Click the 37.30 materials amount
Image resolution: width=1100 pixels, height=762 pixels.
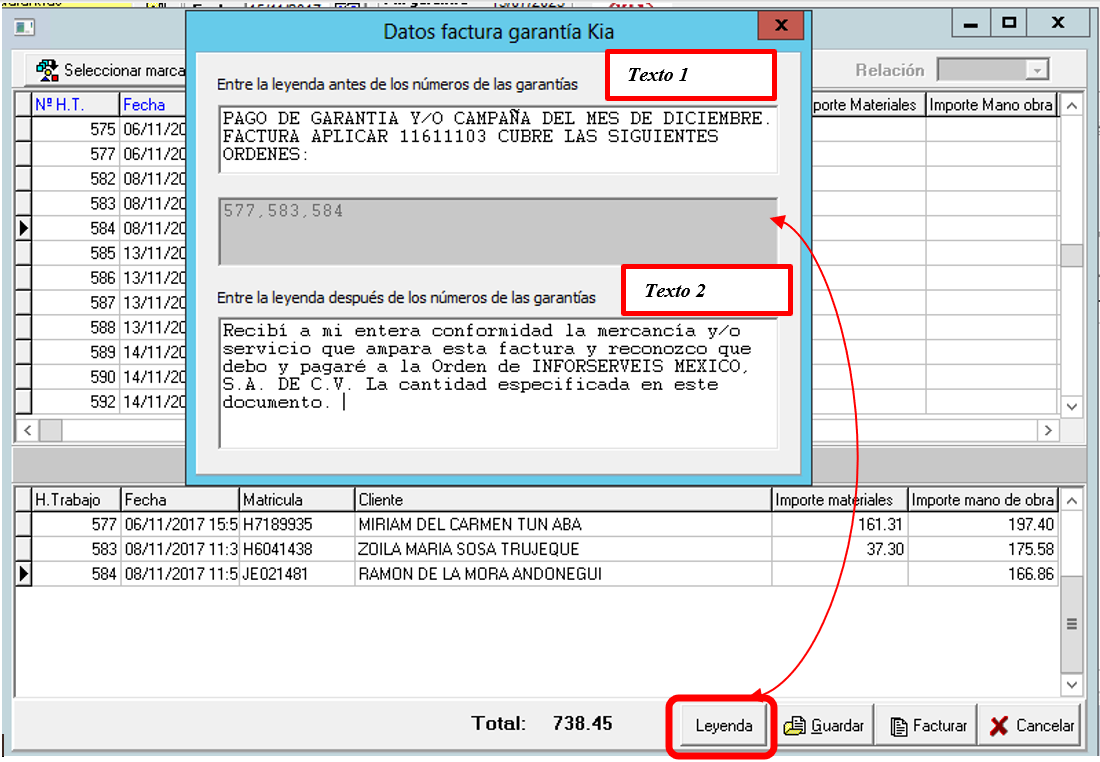click(885, 549)
